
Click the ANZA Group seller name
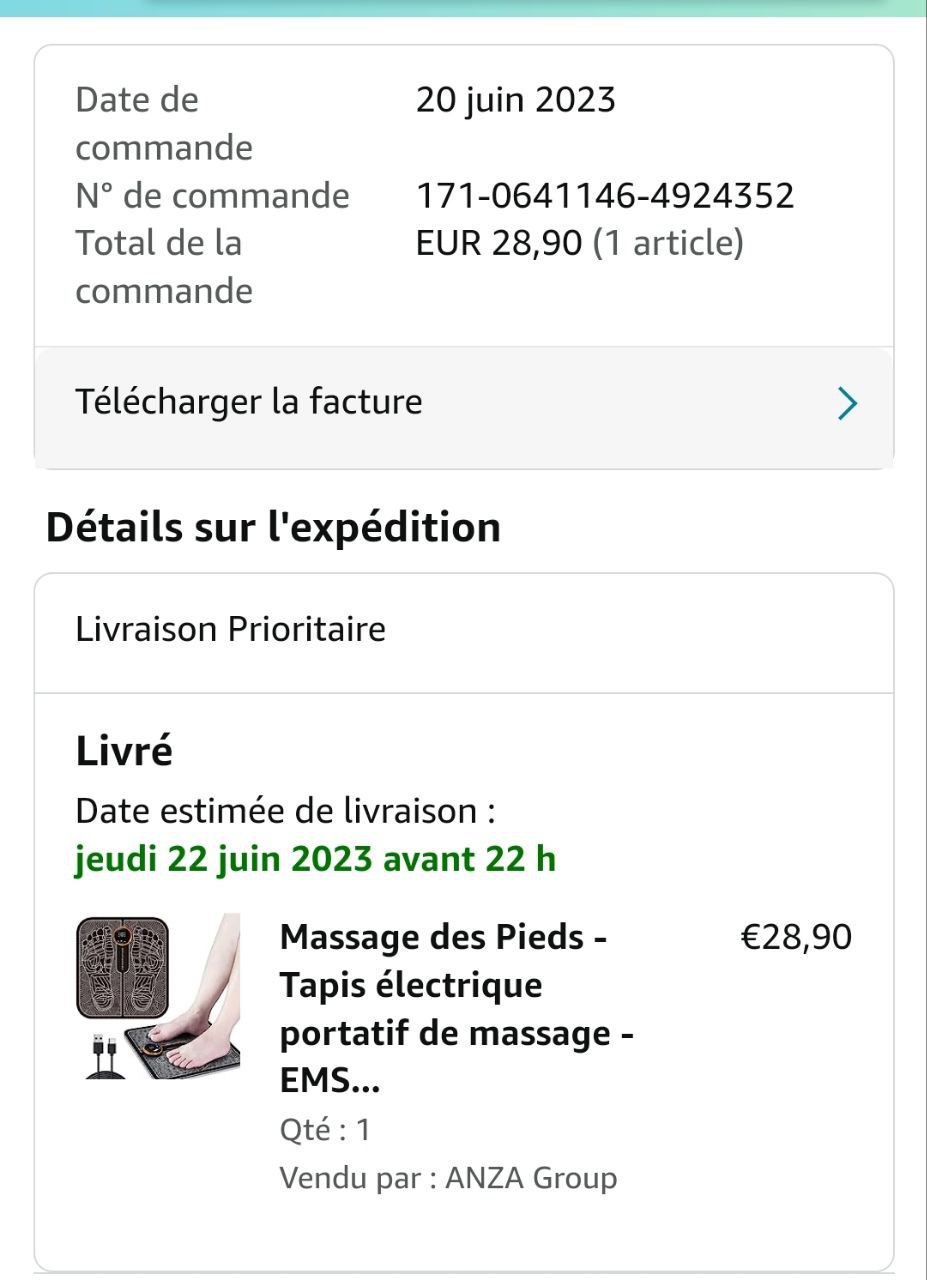(531, 1178)
